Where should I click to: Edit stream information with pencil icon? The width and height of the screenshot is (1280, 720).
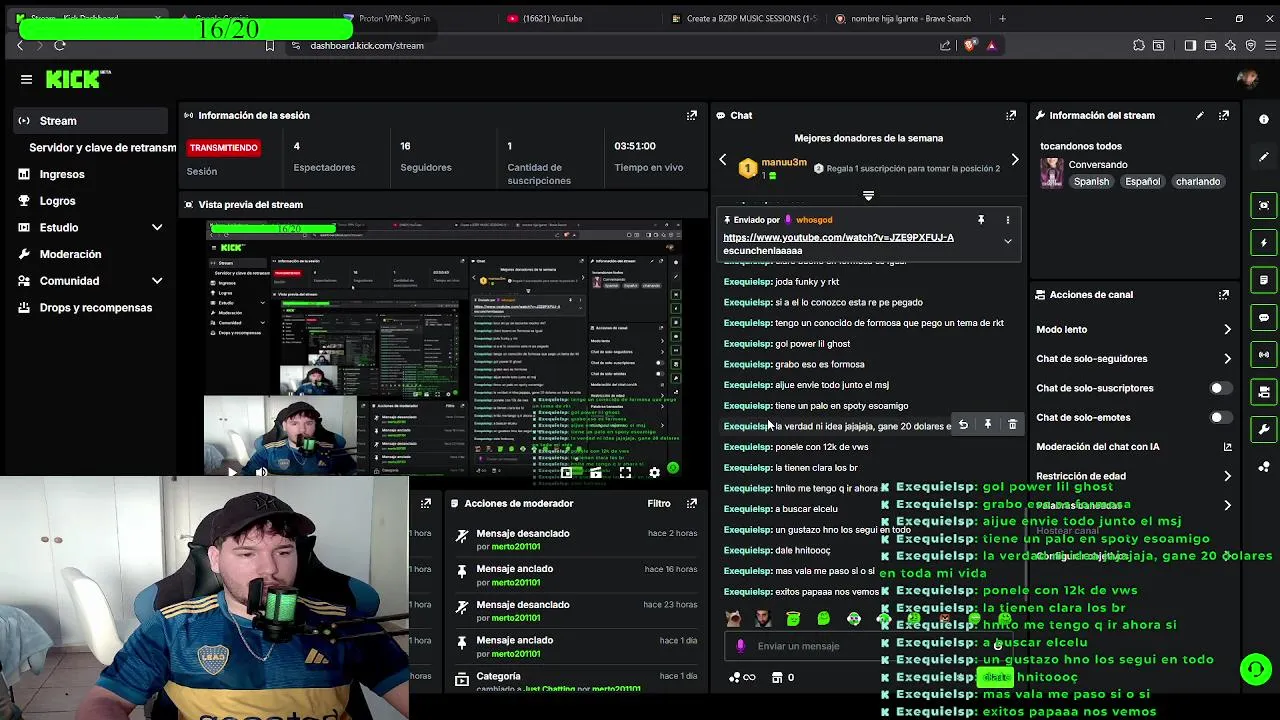1200,115
